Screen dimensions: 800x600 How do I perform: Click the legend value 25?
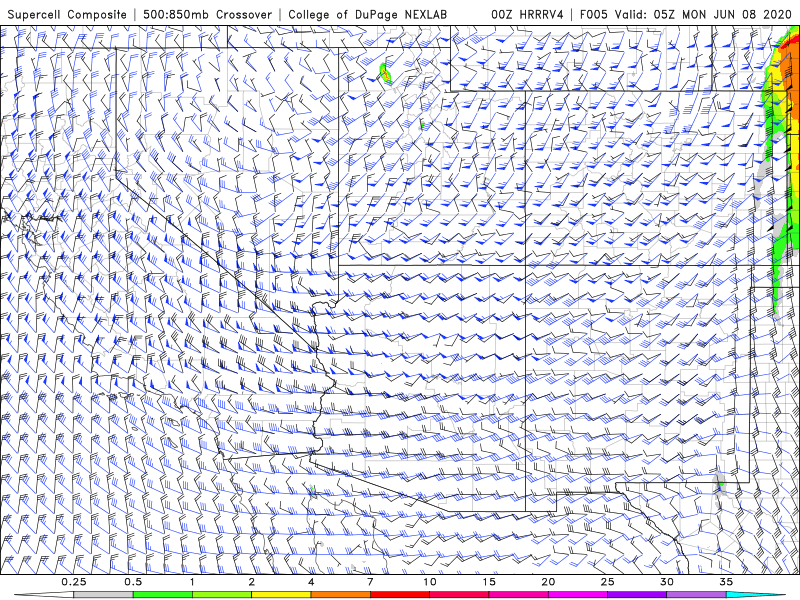pyautogui.click(x=607, y=582)
